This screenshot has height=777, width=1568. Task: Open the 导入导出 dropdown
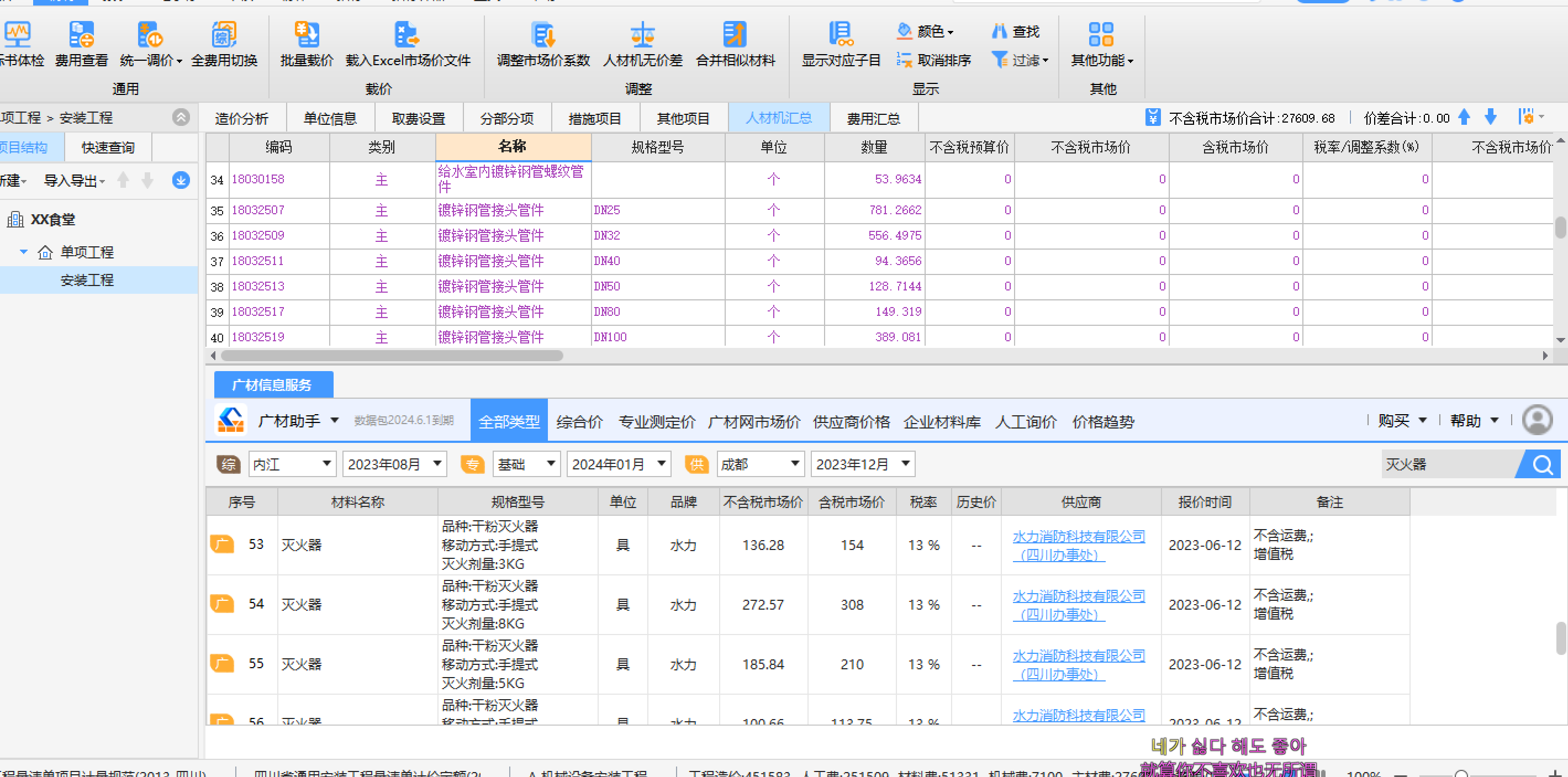[x=74, y=181]
